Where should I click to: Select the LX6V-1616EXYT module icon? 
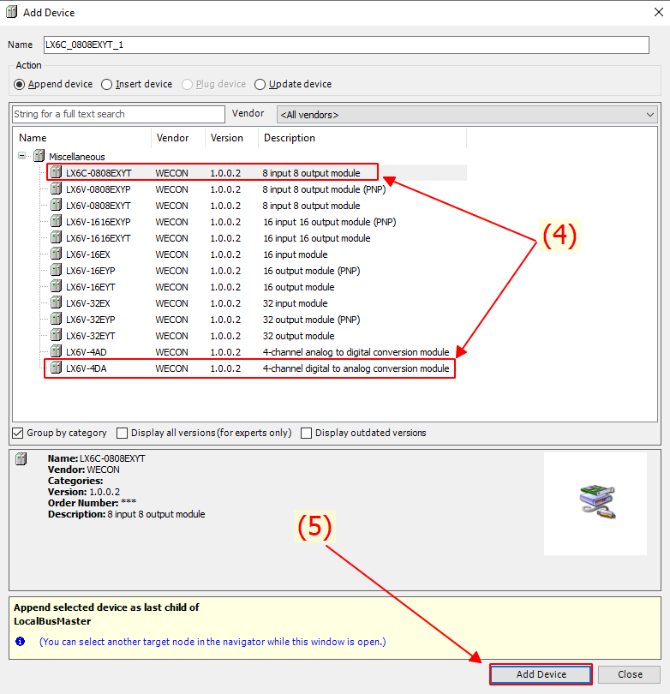tap(56, 238)
